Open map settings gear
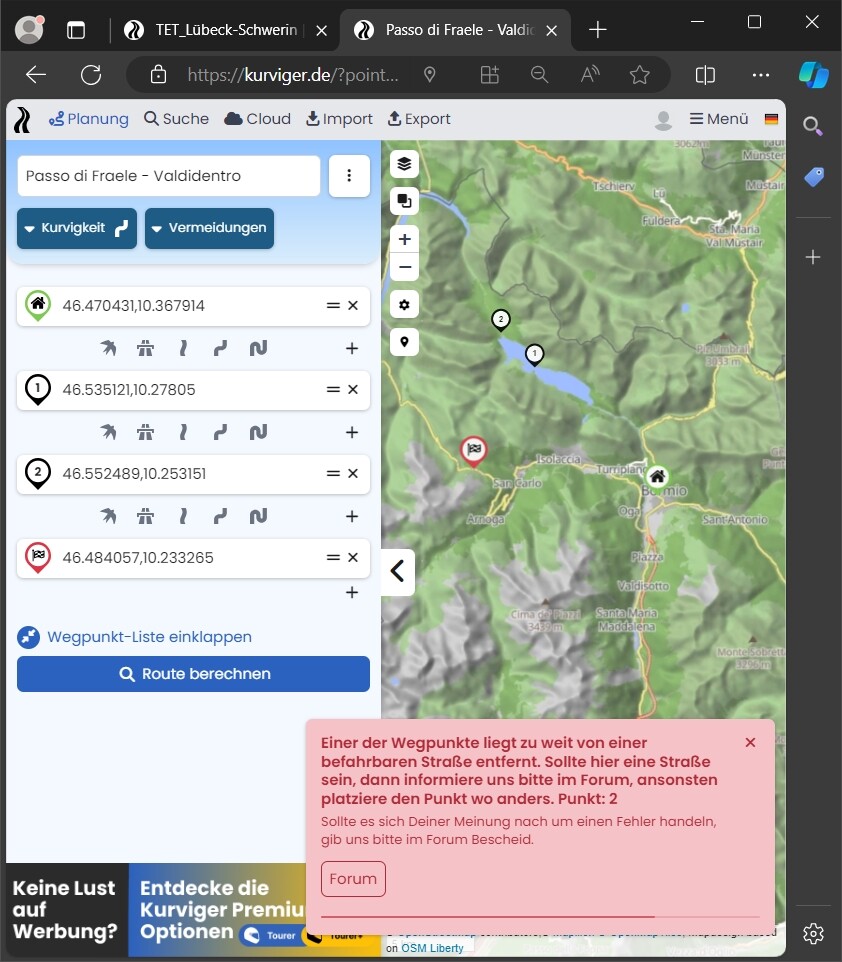 click(x=404, y=304)
